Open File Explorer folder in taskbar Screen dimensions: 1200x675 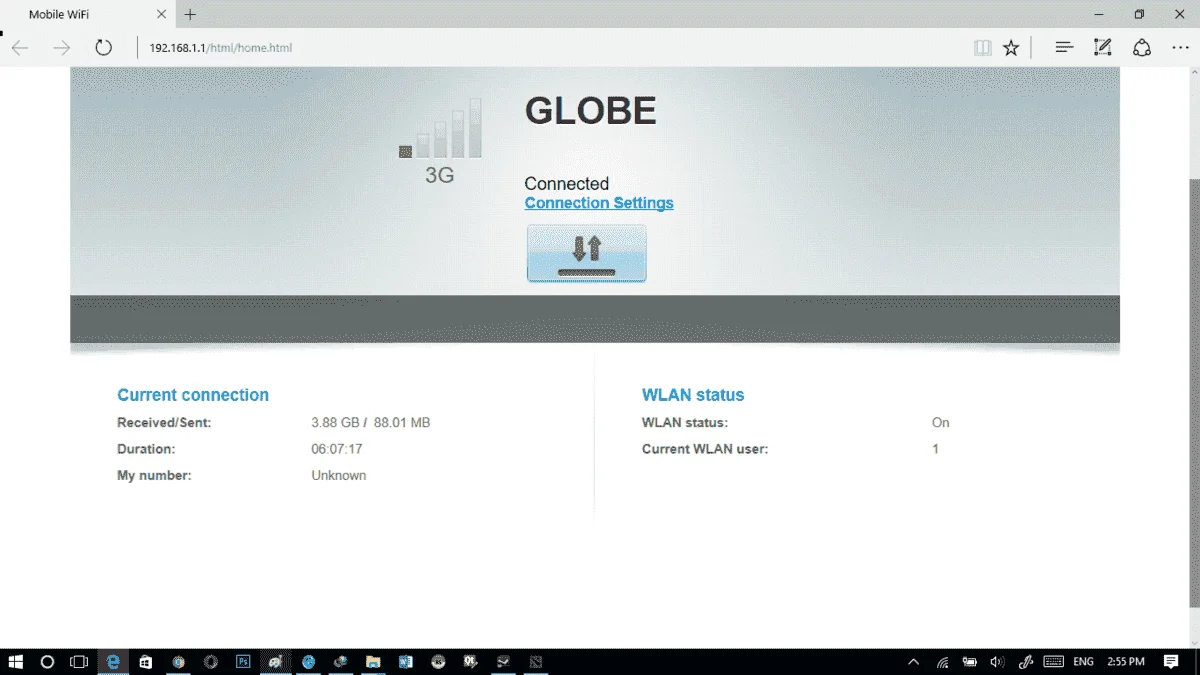click(x=373, y=662)
